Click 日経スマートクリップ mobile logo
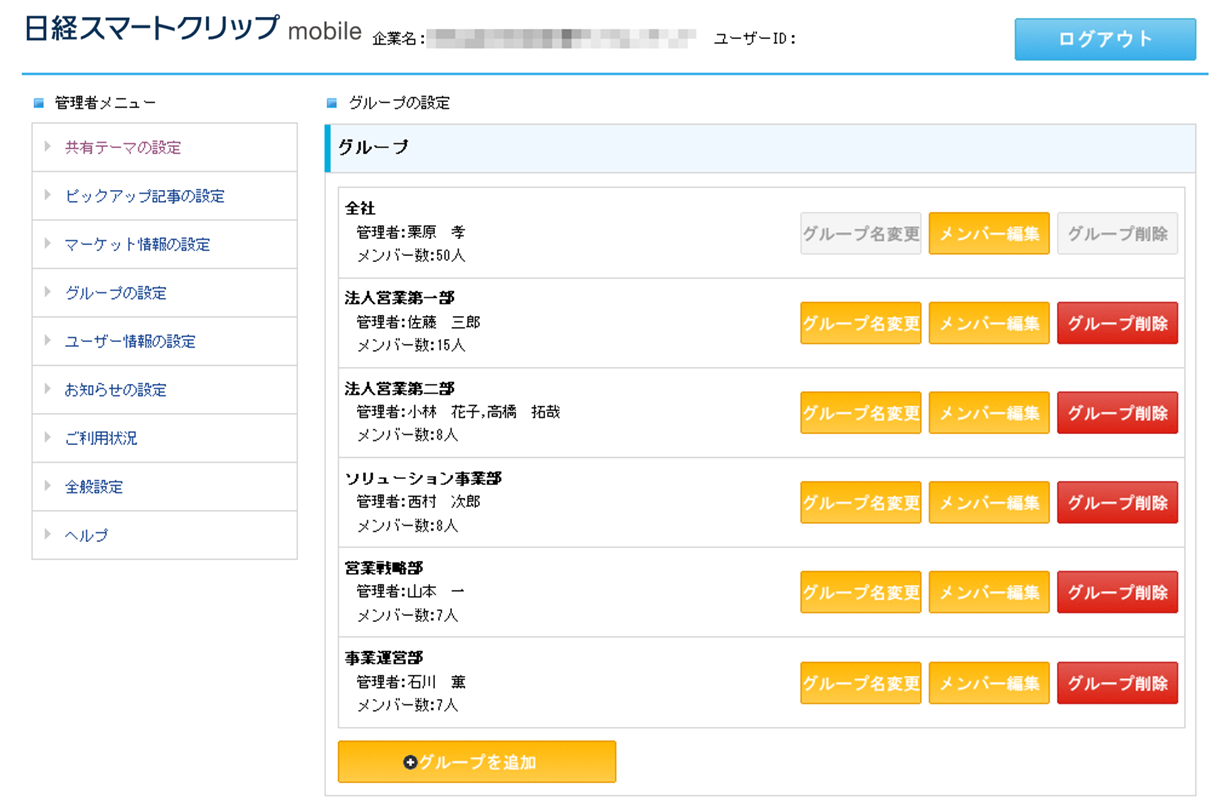Viewport: 1217px width, 812px height. pos(192,29)
